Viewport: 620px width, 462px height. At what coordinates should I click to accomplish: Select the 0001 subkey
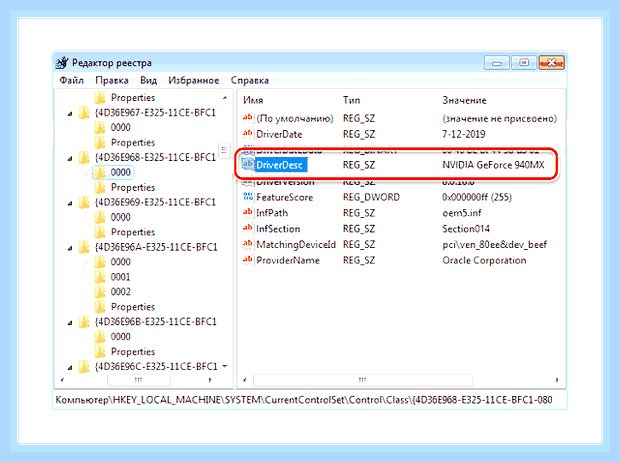pos(121,277)
